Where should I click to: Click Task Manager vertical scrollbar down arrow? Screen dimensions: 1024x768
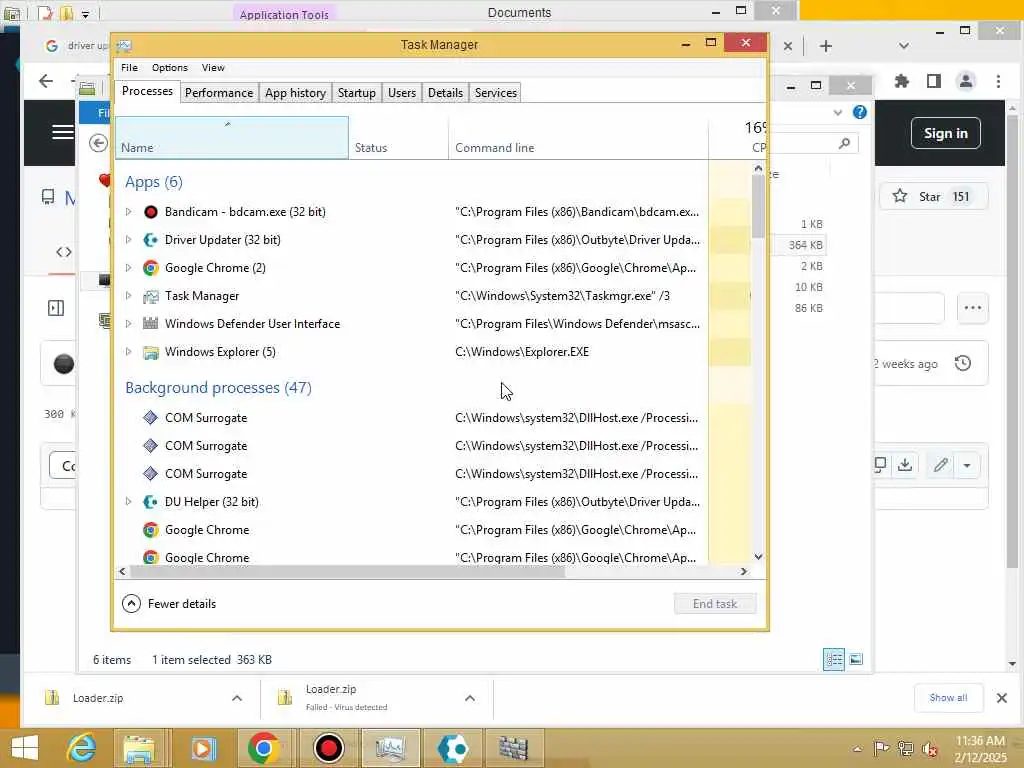[x=758, y=556]
